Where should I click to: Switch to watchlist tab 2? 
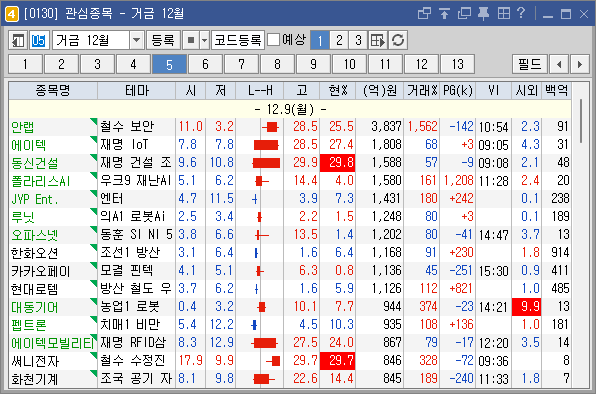(61, 64)
